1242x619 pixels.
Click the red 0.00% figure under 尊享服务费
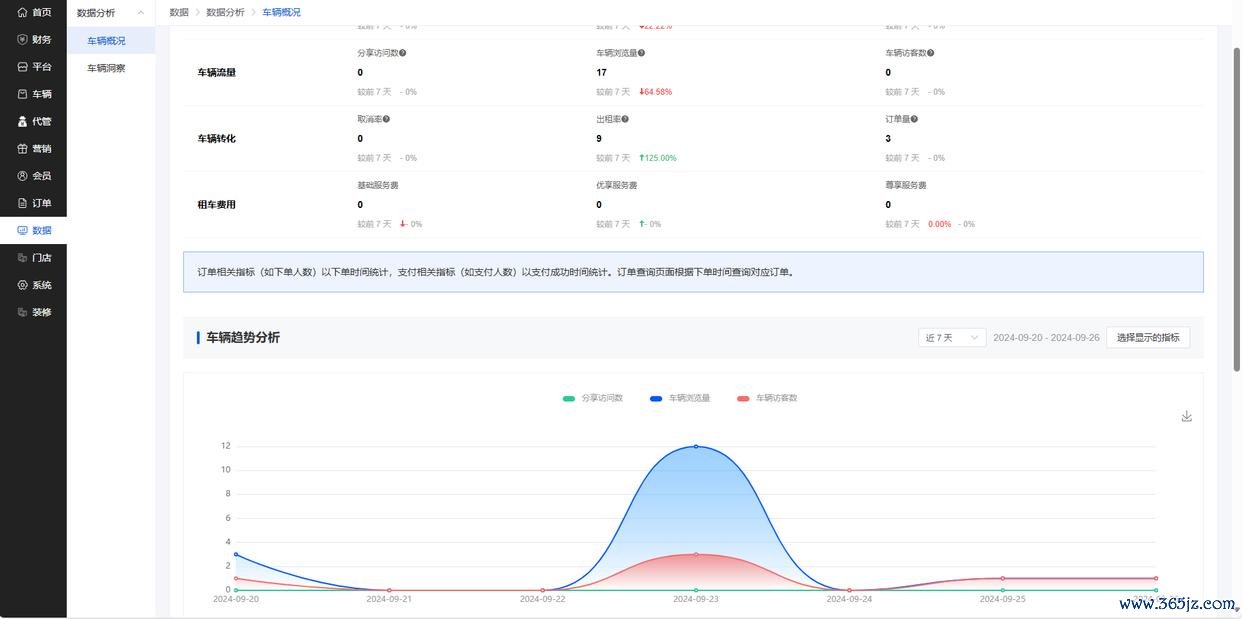point(940,224)
